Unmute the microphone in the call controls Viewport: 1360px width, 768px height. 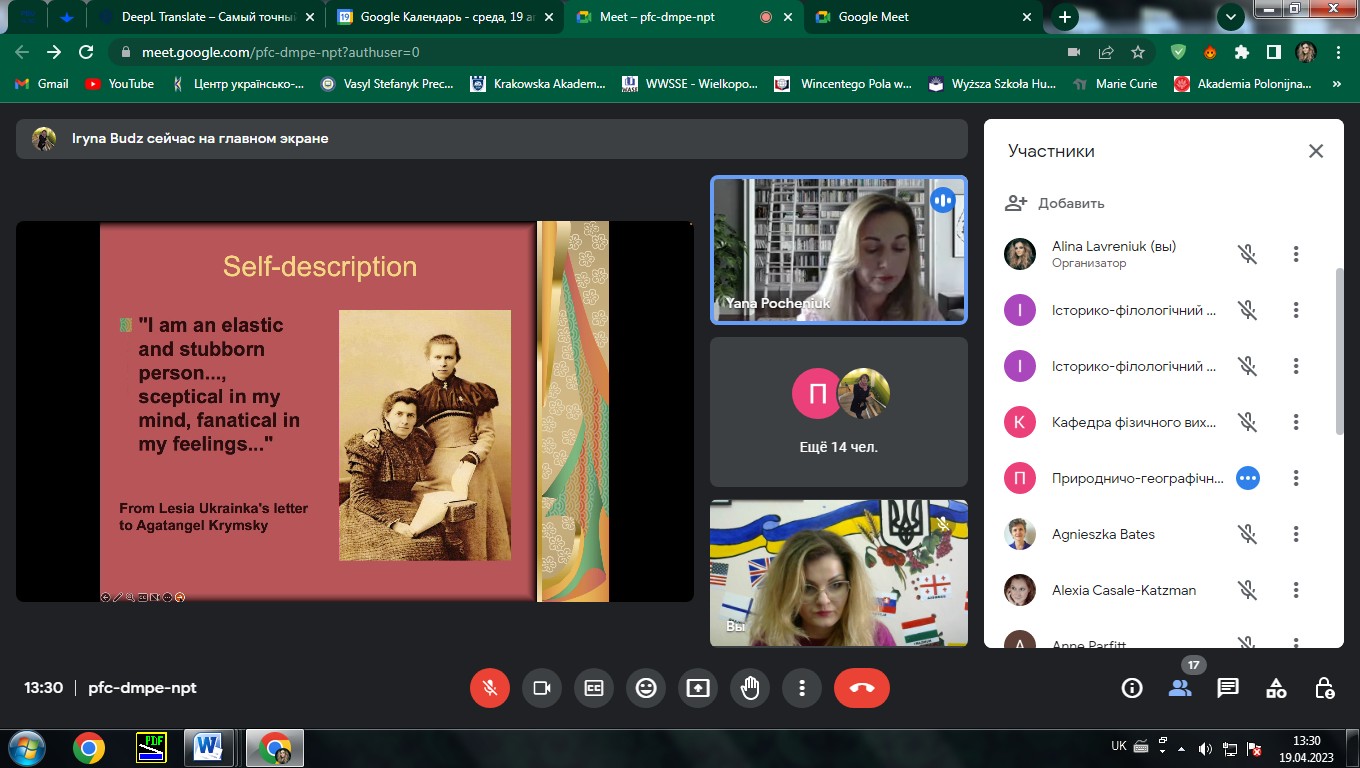[490, 688]
